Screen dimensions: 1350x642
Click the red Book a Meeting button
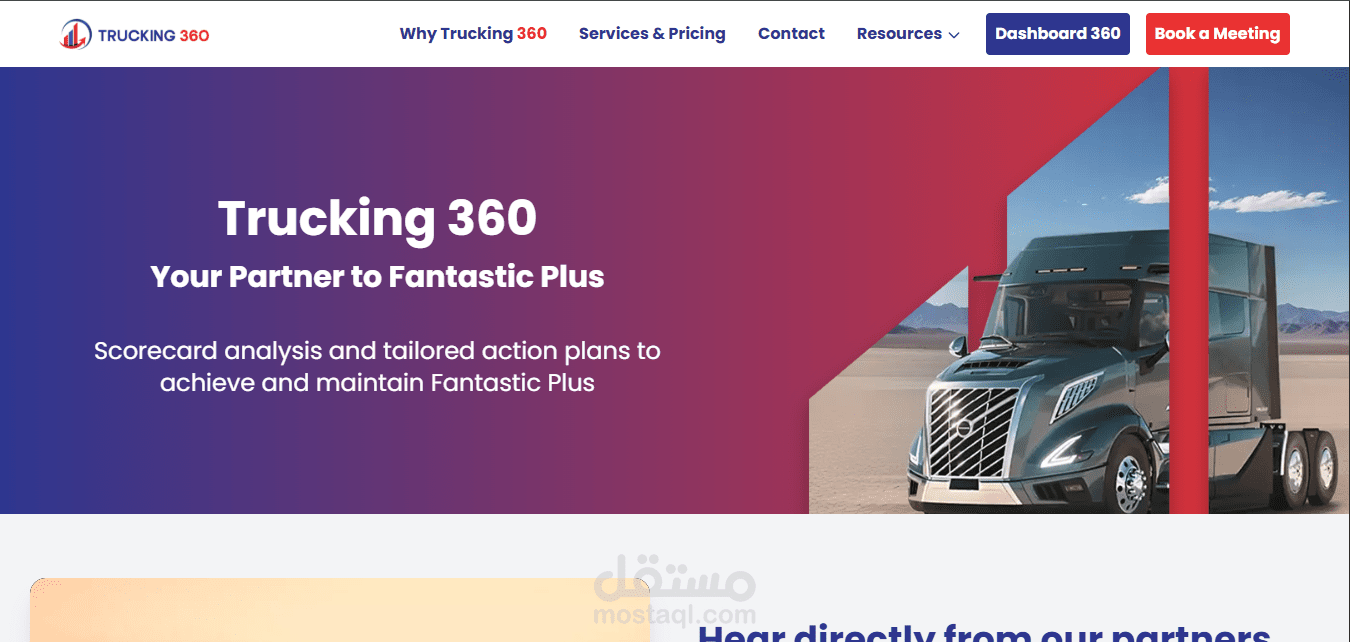(1217, 34)
